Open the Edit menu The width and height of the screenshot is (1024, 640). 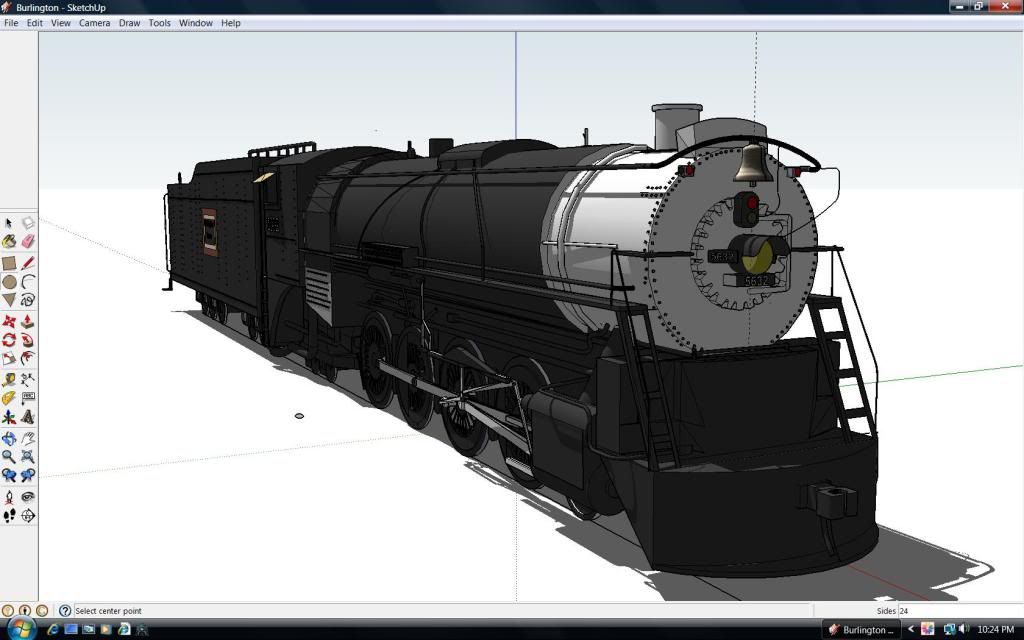pos(35,23)
